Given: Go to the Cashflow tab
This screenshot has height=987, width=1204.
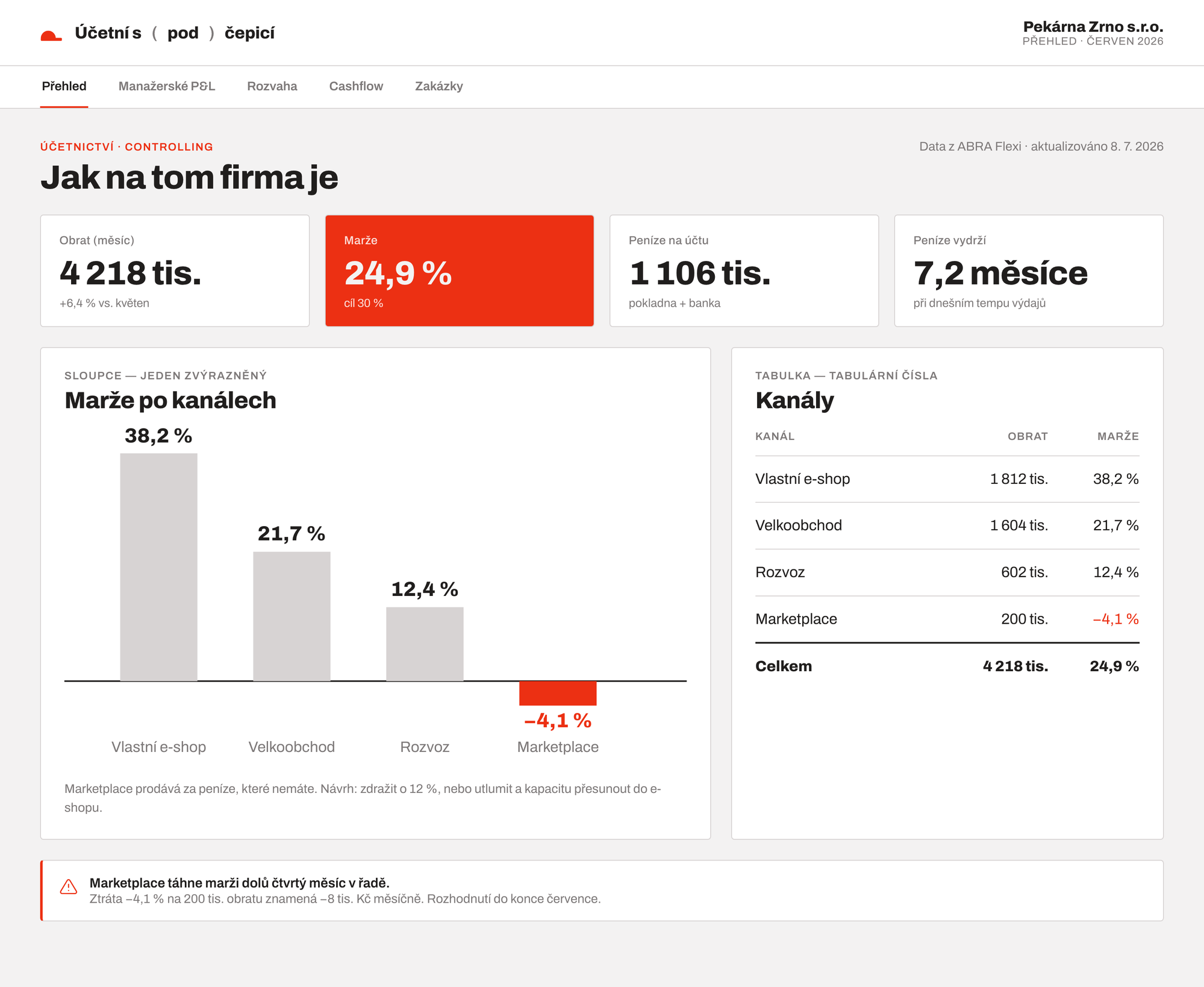Looking at the screenshot, I should [356, 86].
